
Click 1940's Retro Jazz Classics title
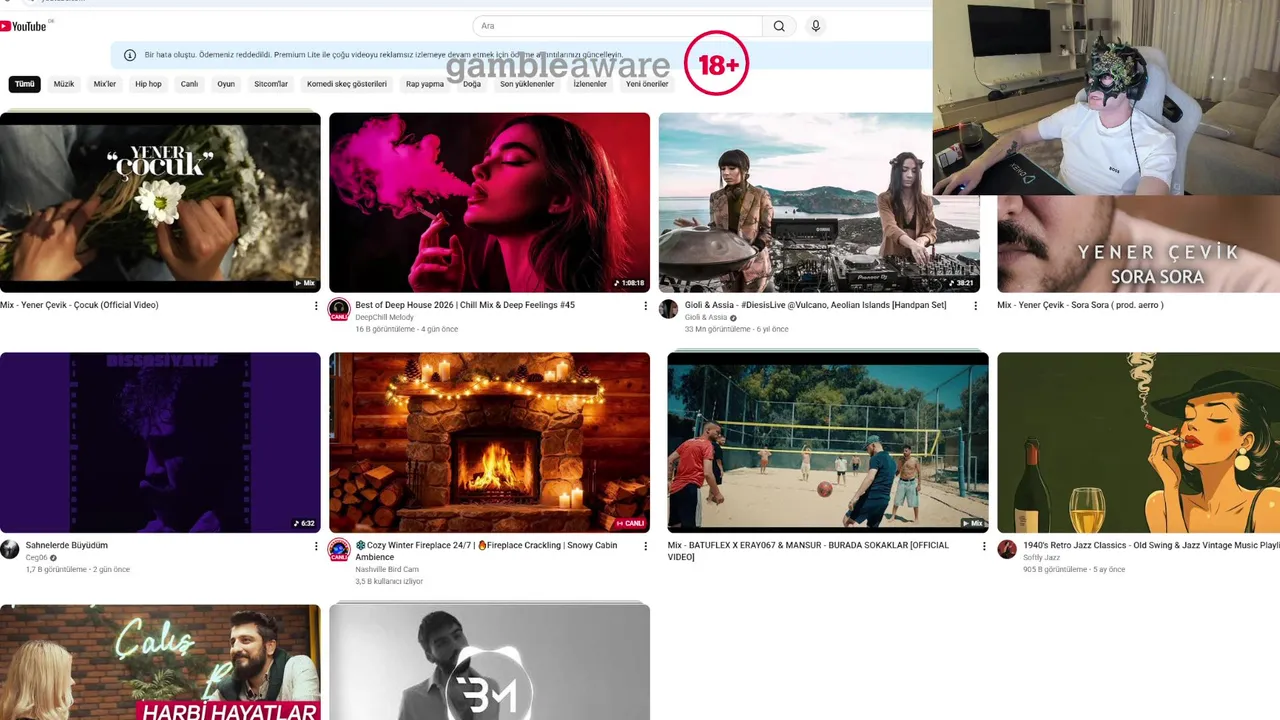(x=1151, y=545)
